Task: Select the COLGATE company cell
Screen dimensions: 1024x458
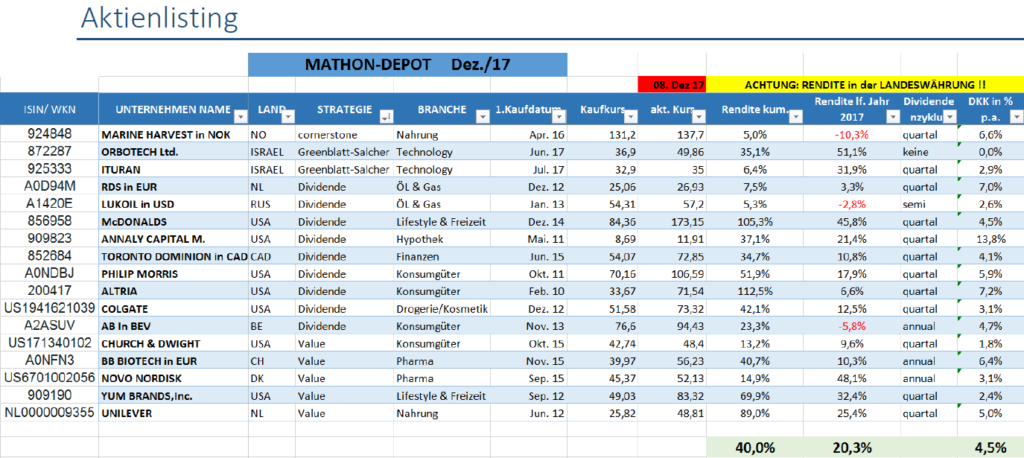Action: pos(173,308)
